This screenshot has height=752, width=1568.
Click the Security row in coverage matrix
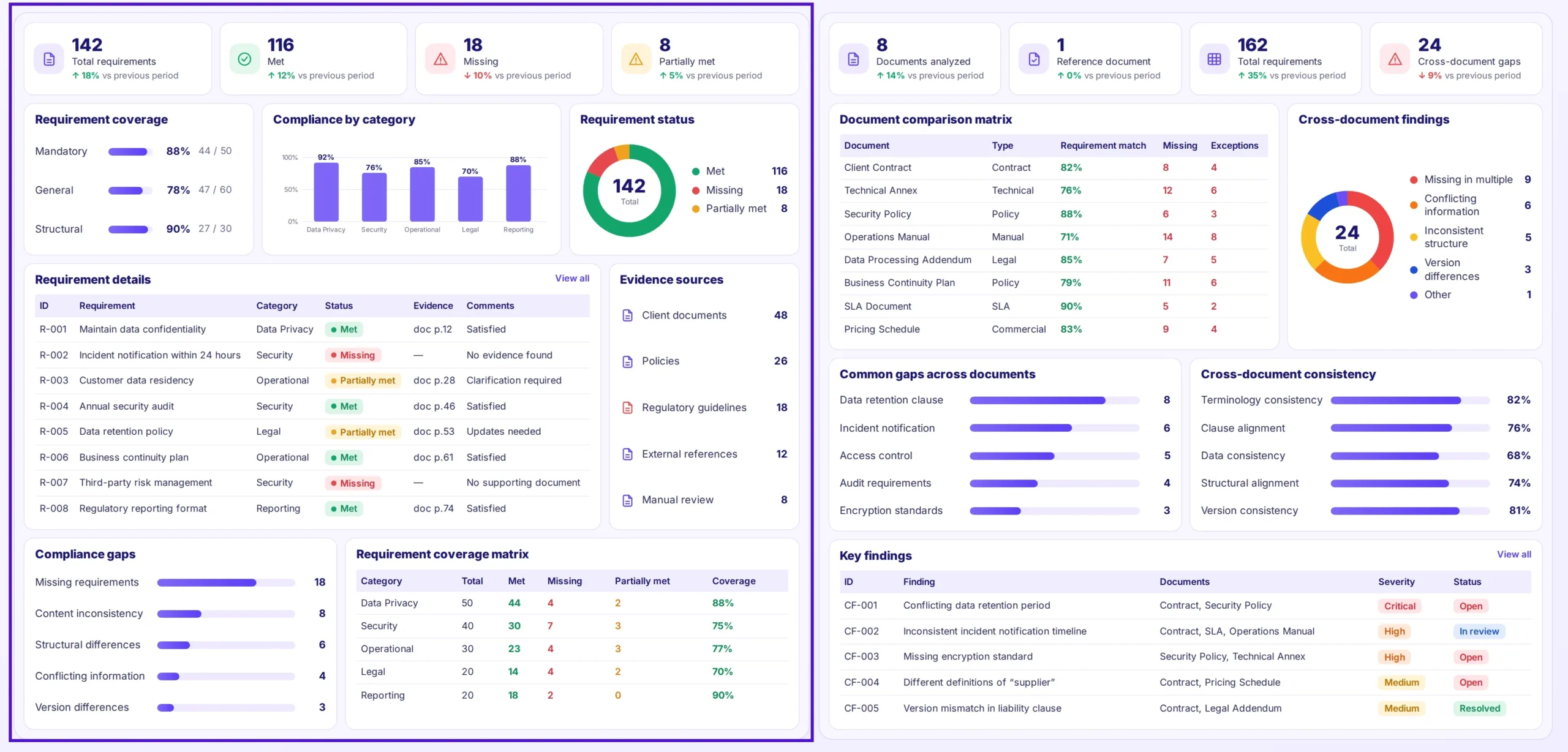pyautogui.click(x=571, y=626)
